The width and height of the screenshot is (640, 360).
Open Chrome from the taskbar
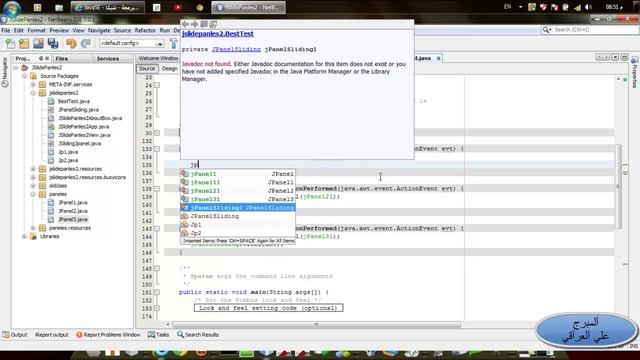coord(200,7)
